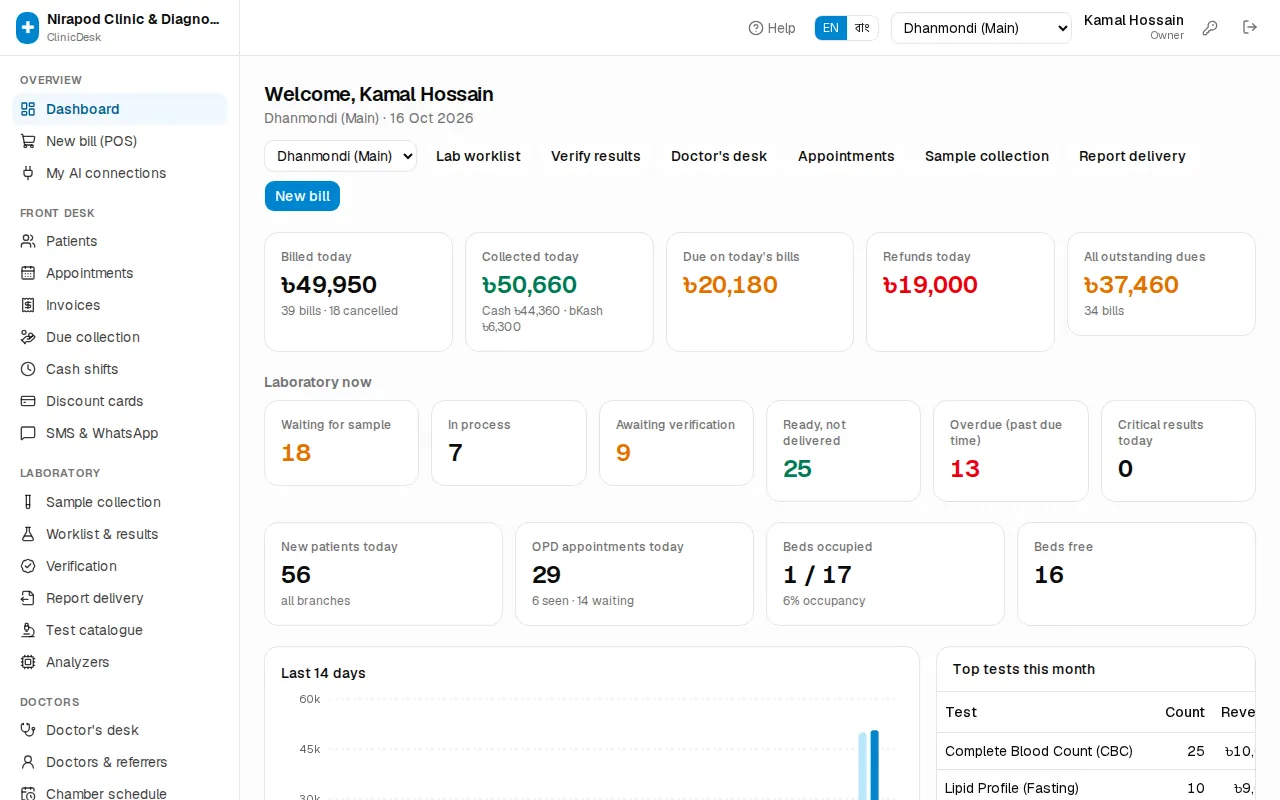Click the Verification check circle icon

pyautogui.click(x=28, y=566)
